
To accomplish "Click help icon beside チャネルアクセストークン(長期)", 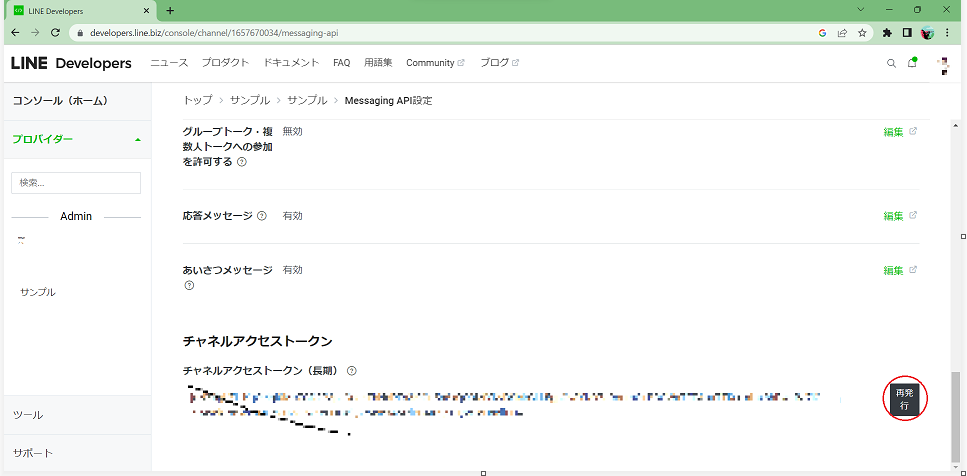I will pos(352,371).
